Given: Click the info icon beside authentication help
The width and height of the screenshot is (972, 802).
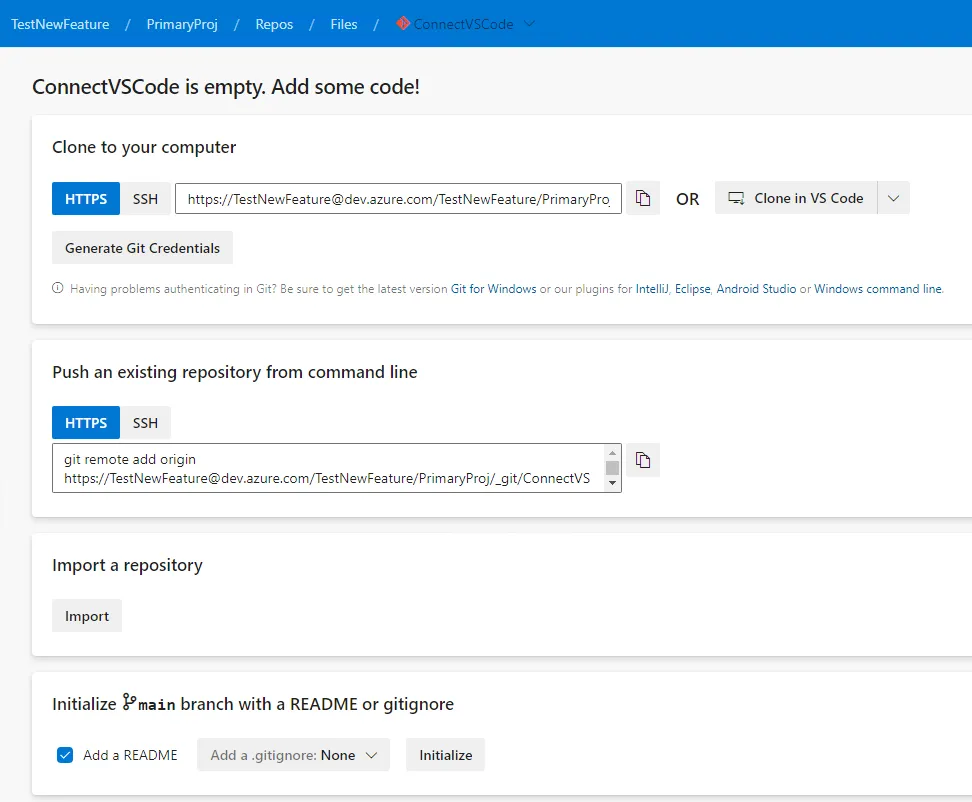Looking at the screenshot, I should point(58,289).
